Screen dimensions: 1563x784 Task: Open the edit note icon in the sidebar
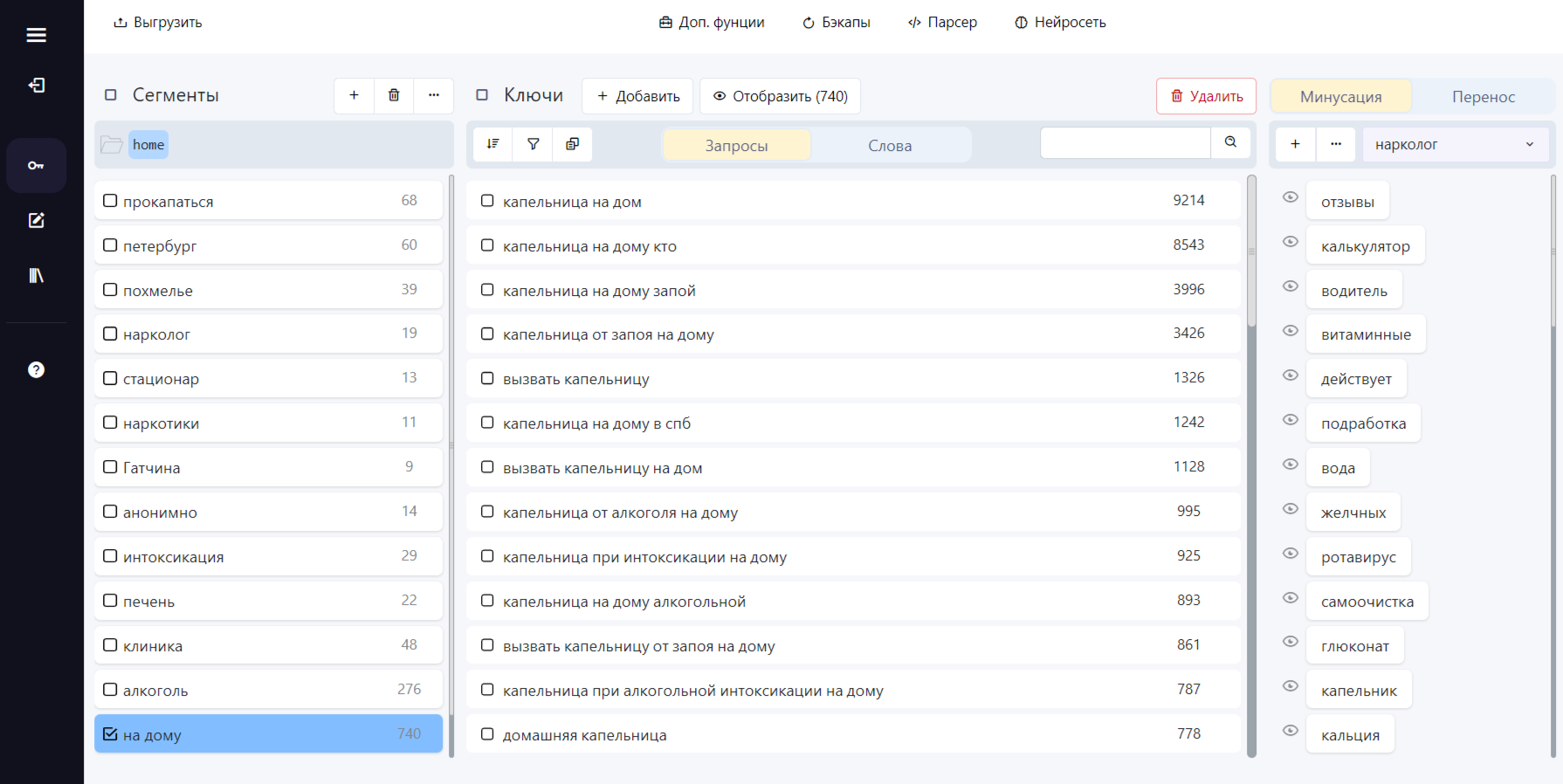[36, 220]
